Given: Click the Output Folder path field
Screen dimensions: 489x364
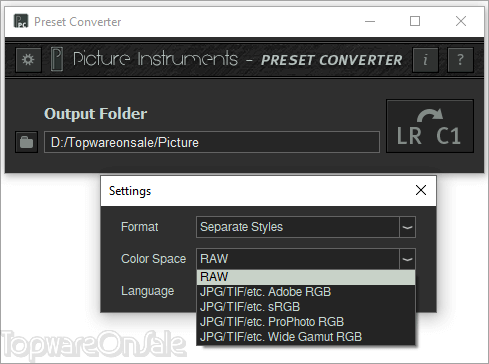Looking at the screenshot, I should [x=212, y=142].
